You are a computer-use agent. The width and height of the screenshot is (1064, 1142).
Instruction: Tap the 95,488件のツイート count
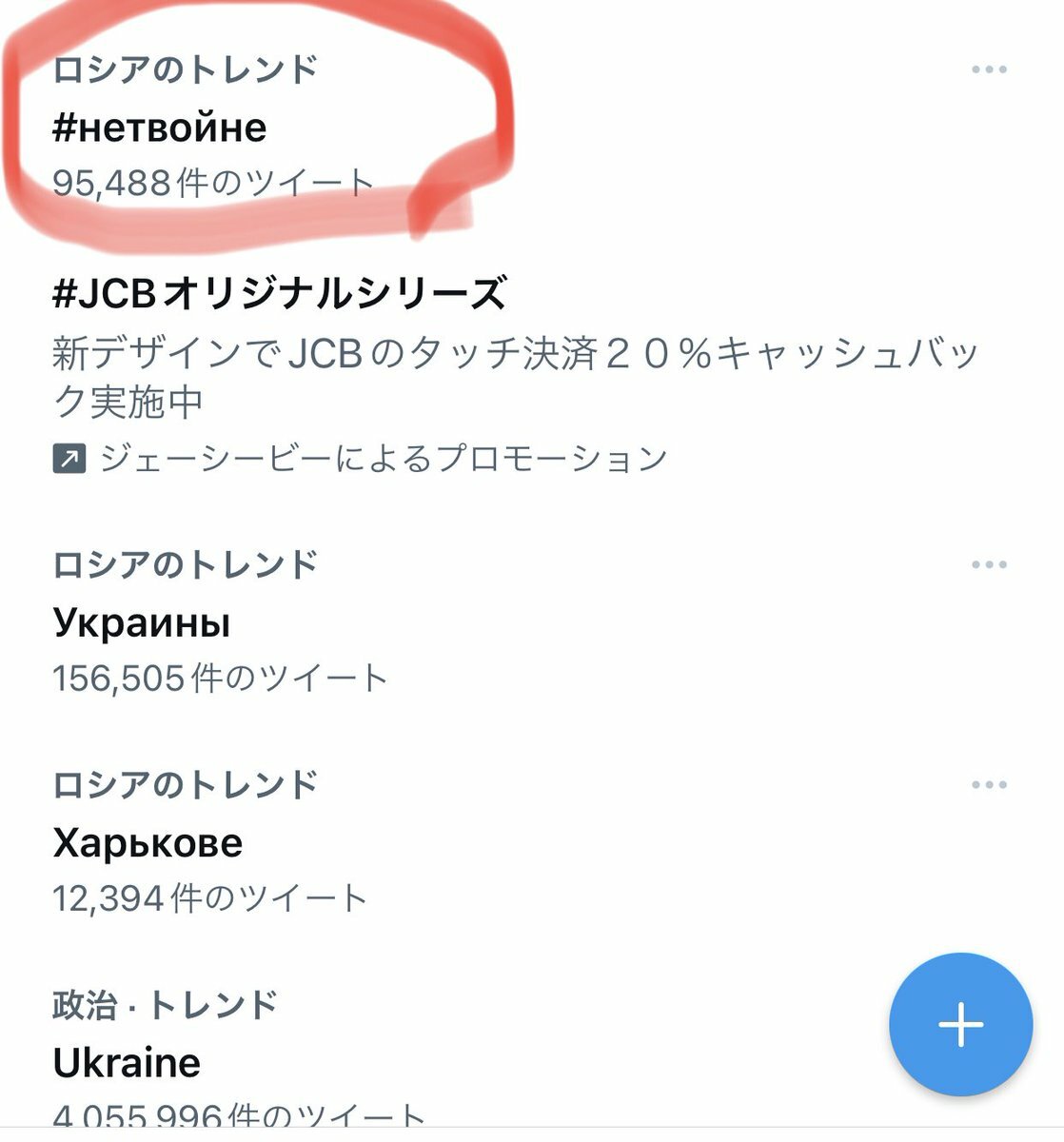213,183
